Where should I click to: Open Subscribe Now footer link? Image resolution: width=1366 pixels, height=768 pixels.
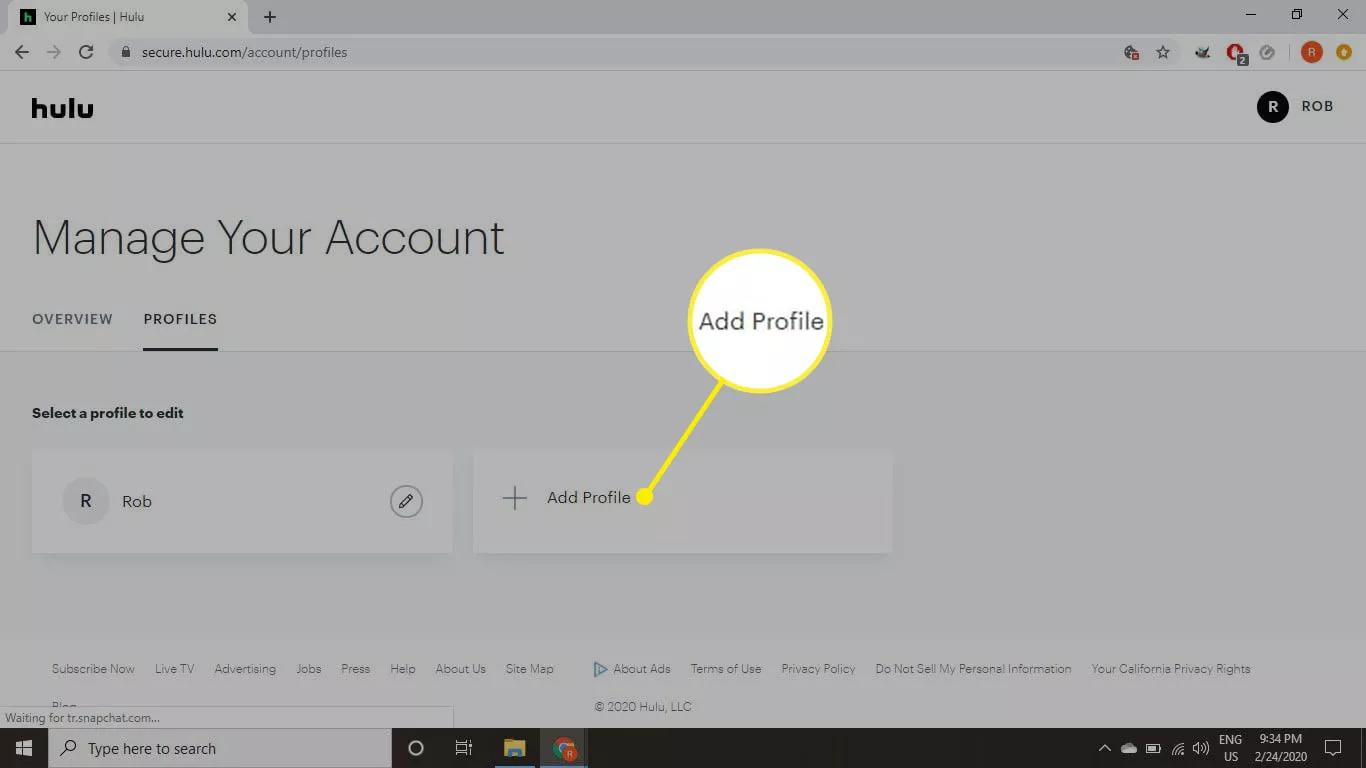click(x=93, y=669)
